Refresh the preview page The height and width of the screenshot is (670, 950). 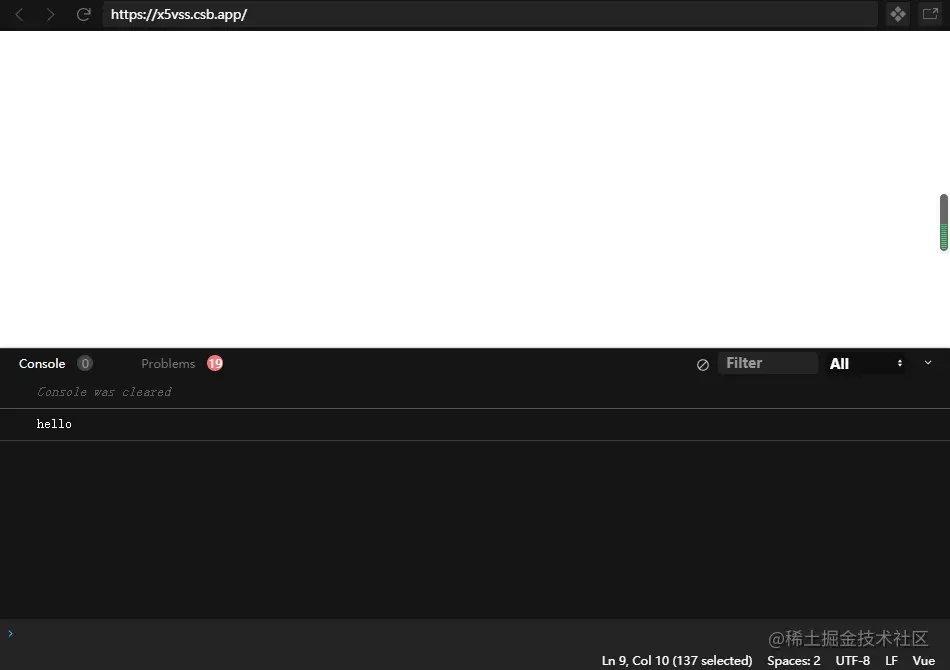point(84,15)
